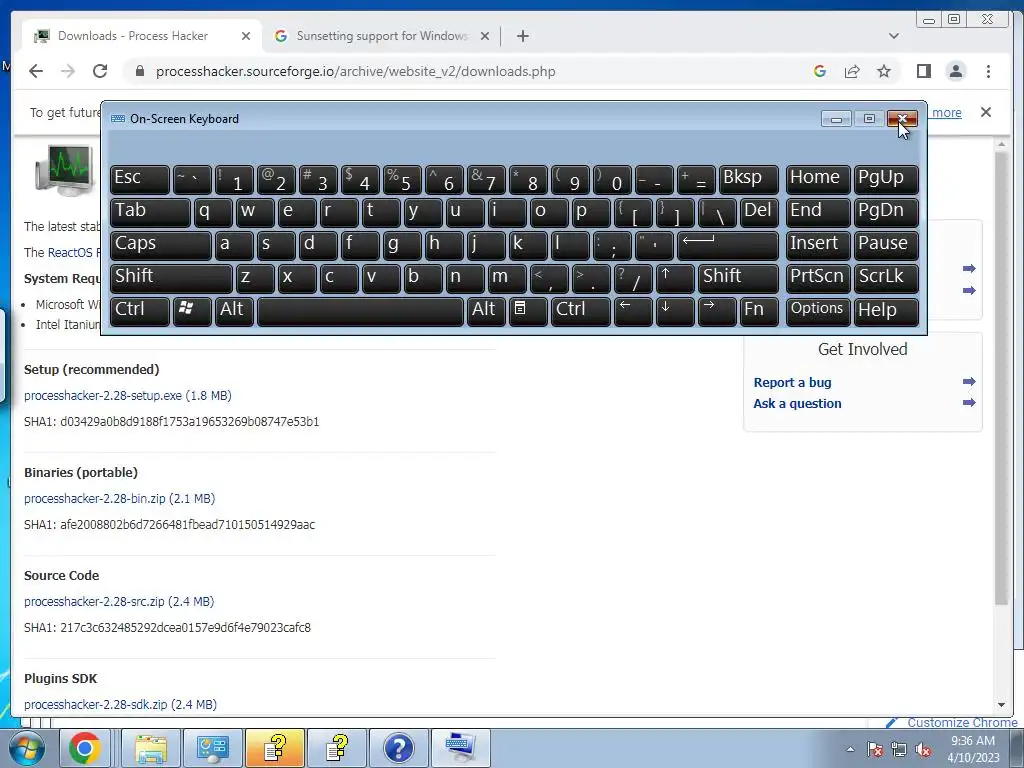Screen dimensions: 1024x768
Task: Open Chrome from the taskbar
Action: [85, 748]
